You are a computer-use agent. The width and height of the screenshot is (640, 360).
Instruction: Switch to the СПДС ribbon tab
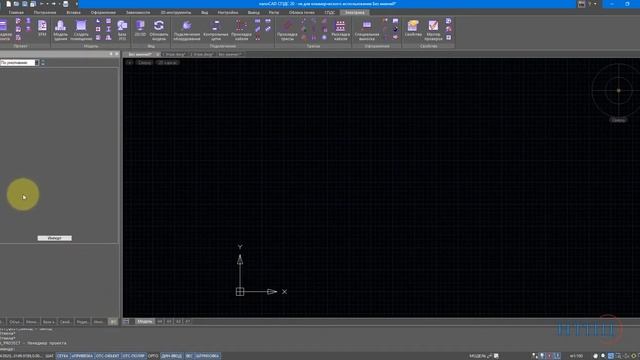(330, 12)
